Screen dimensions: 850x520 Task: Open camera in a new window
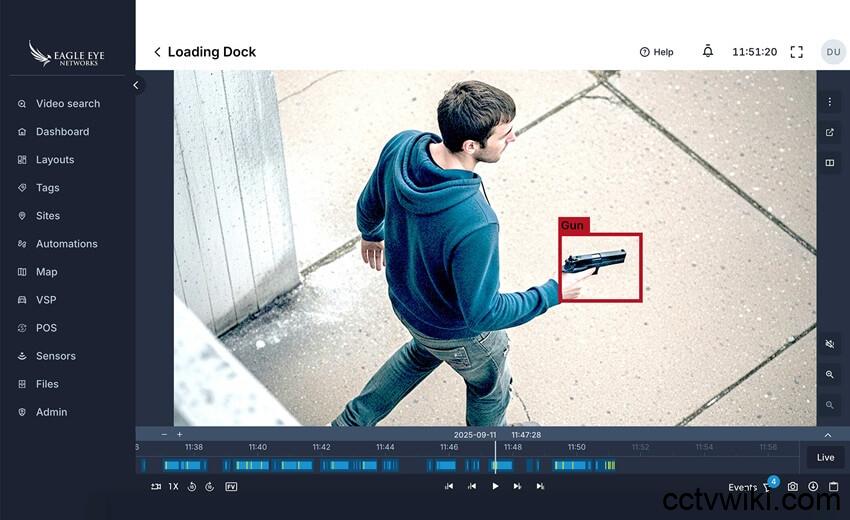(x=830, y=132)
